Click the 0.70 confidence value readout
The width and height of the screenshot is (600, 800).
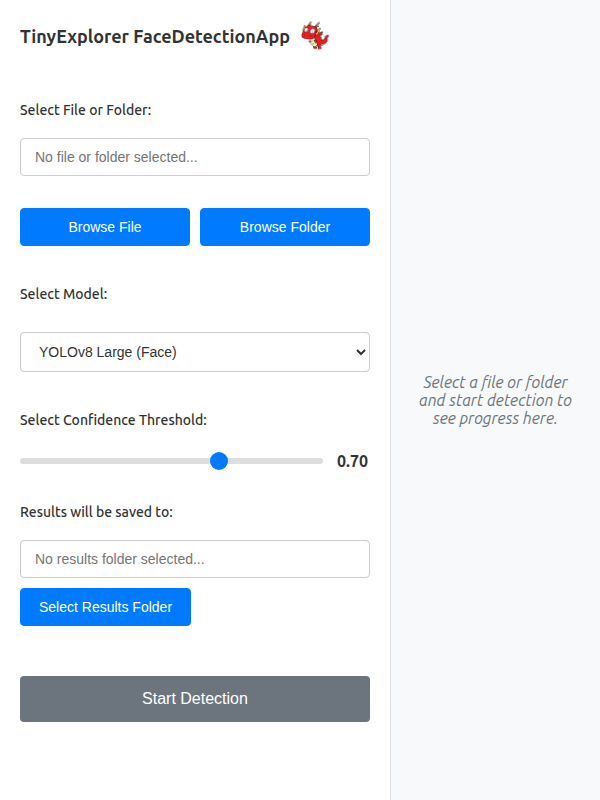coord(352,461)
